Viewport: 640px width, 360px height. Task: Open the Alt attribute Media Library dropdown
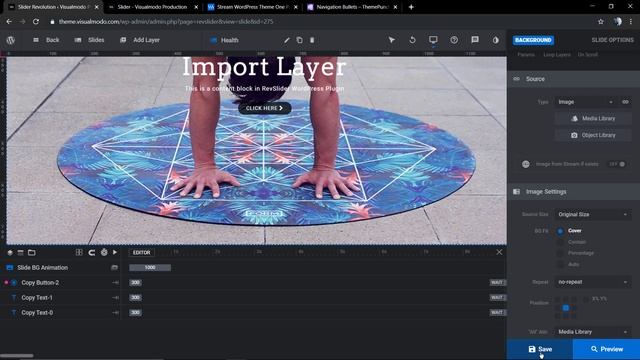593,332
